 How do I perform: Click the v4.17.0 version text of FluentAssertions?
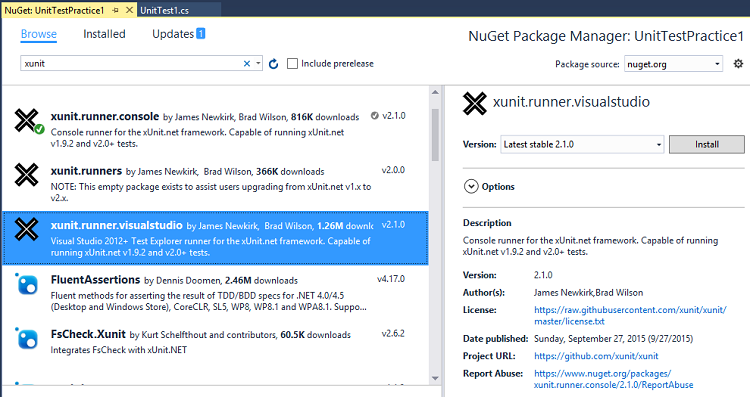point(391,279)
